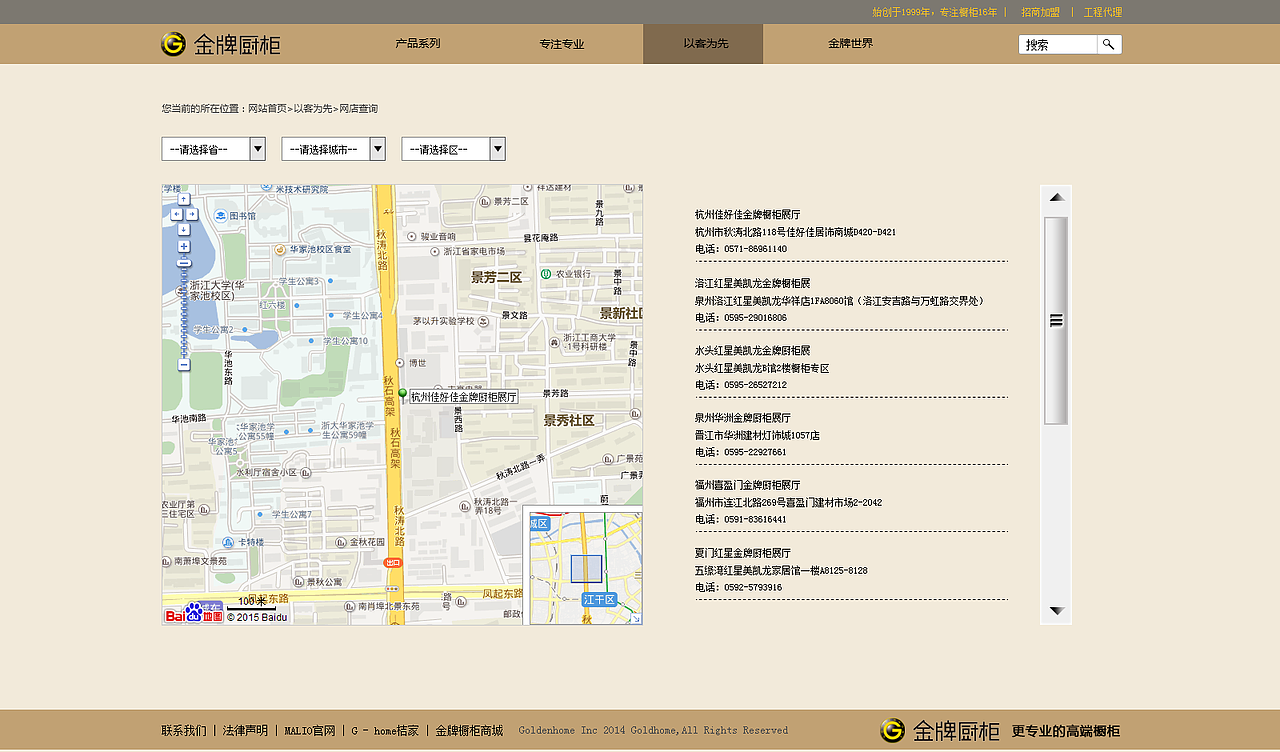Click the G-home桔家 footer link

[385, 731]
